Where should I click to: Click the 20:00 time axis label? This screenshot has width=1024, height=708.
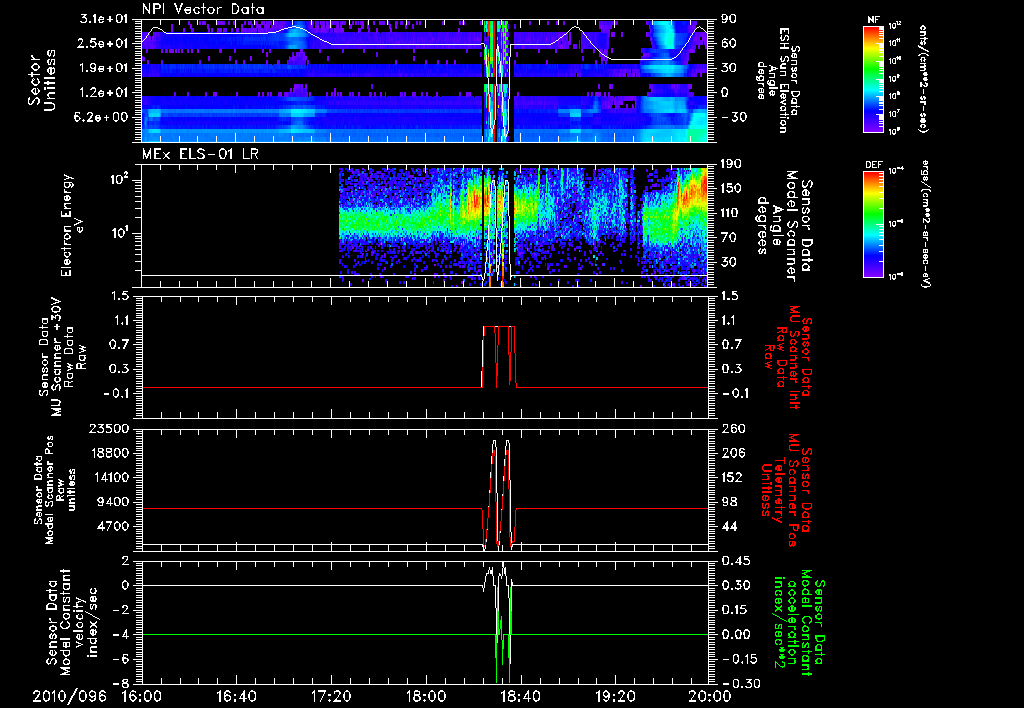pos(710,696)
